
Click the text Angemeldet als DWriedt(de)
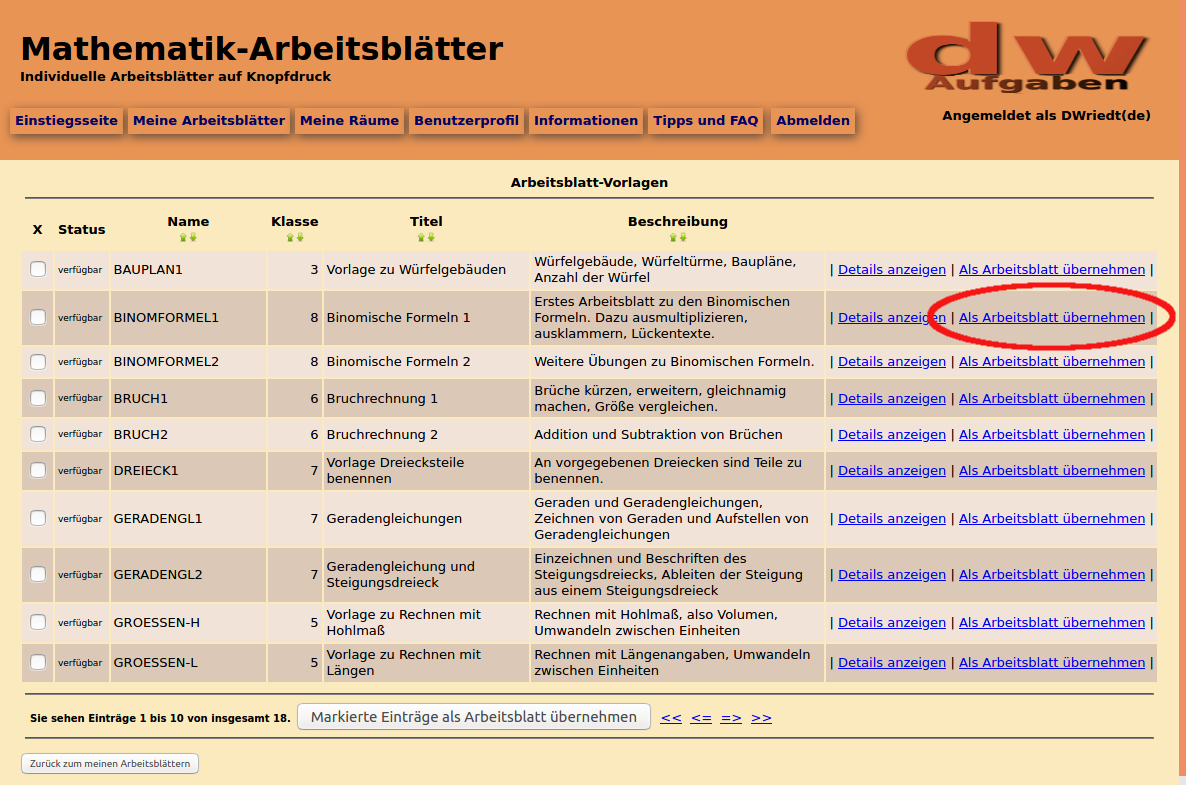tap(1046, 116)
